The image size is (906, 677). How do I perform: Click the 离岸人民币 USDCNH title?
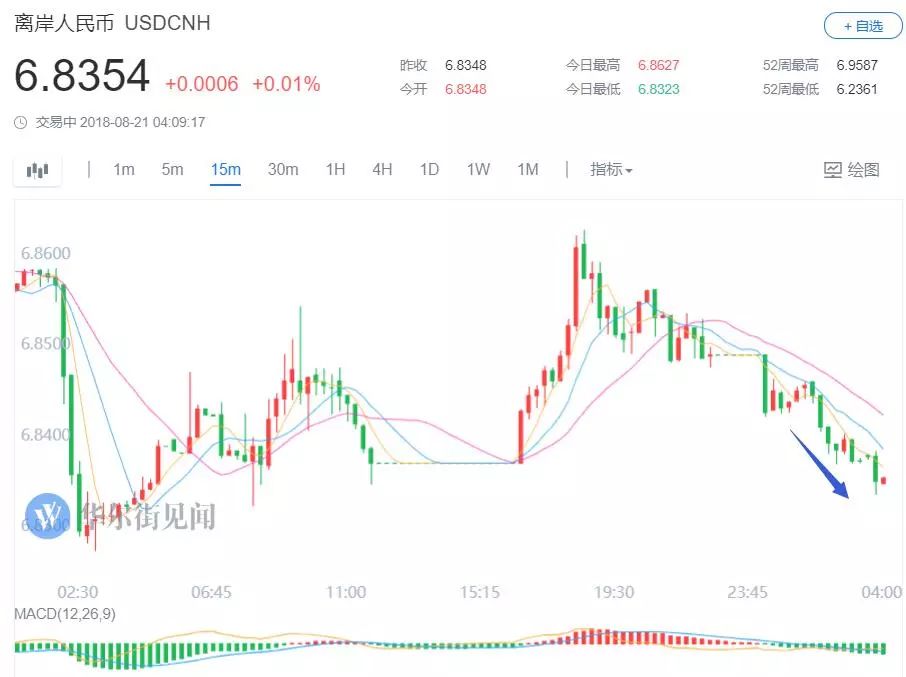[112, 23]
